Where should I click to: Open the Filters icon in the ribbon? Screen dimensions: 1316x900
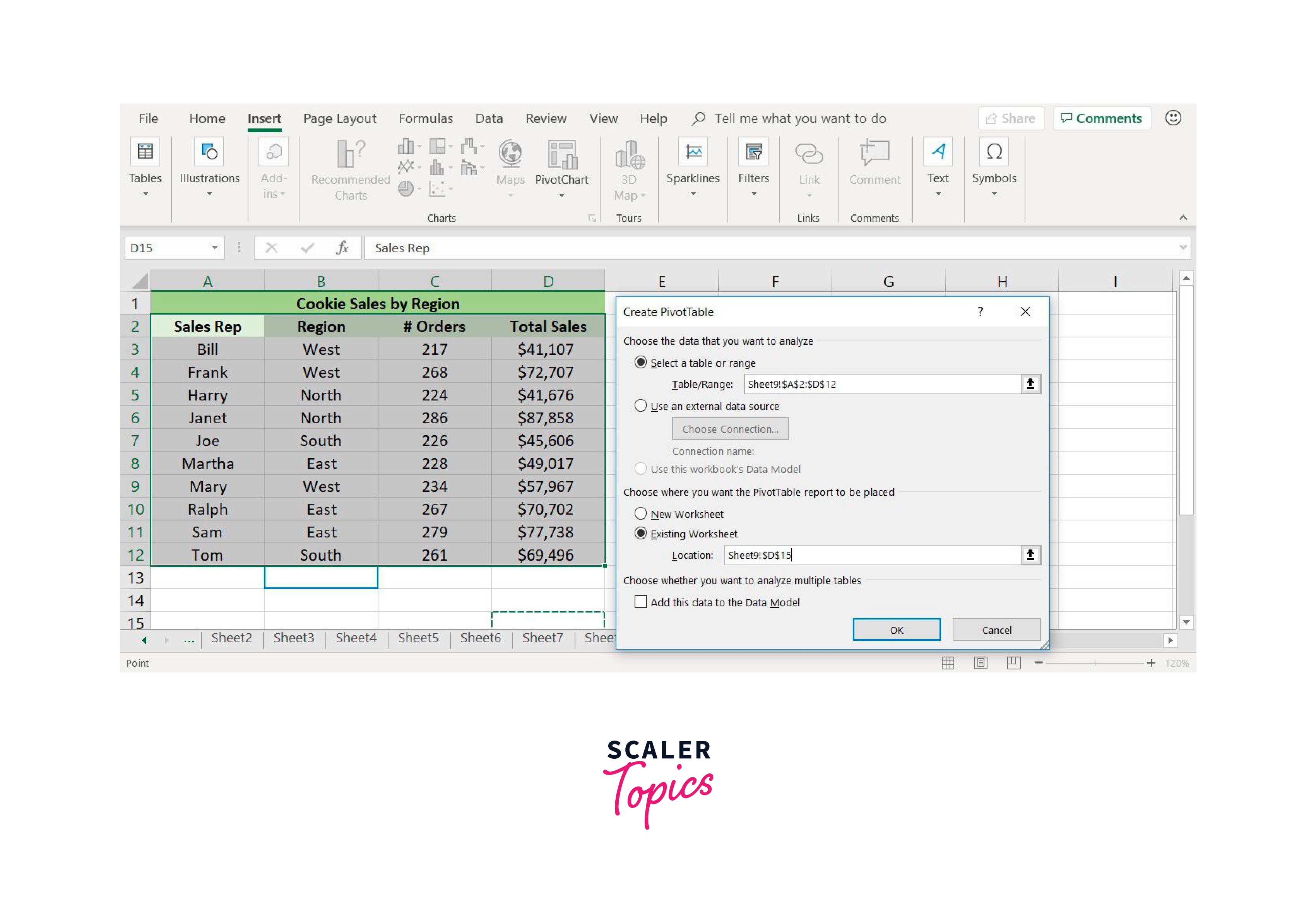(753, 152)
